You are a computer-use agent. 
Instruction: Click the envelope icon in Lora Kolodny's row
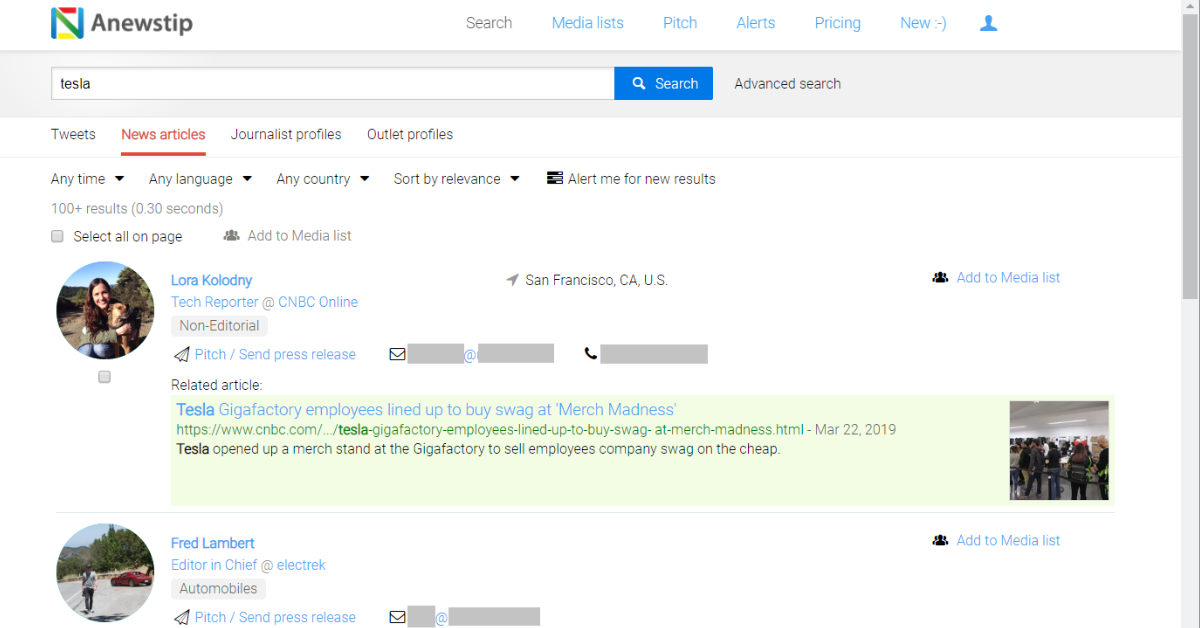point(398,354)
